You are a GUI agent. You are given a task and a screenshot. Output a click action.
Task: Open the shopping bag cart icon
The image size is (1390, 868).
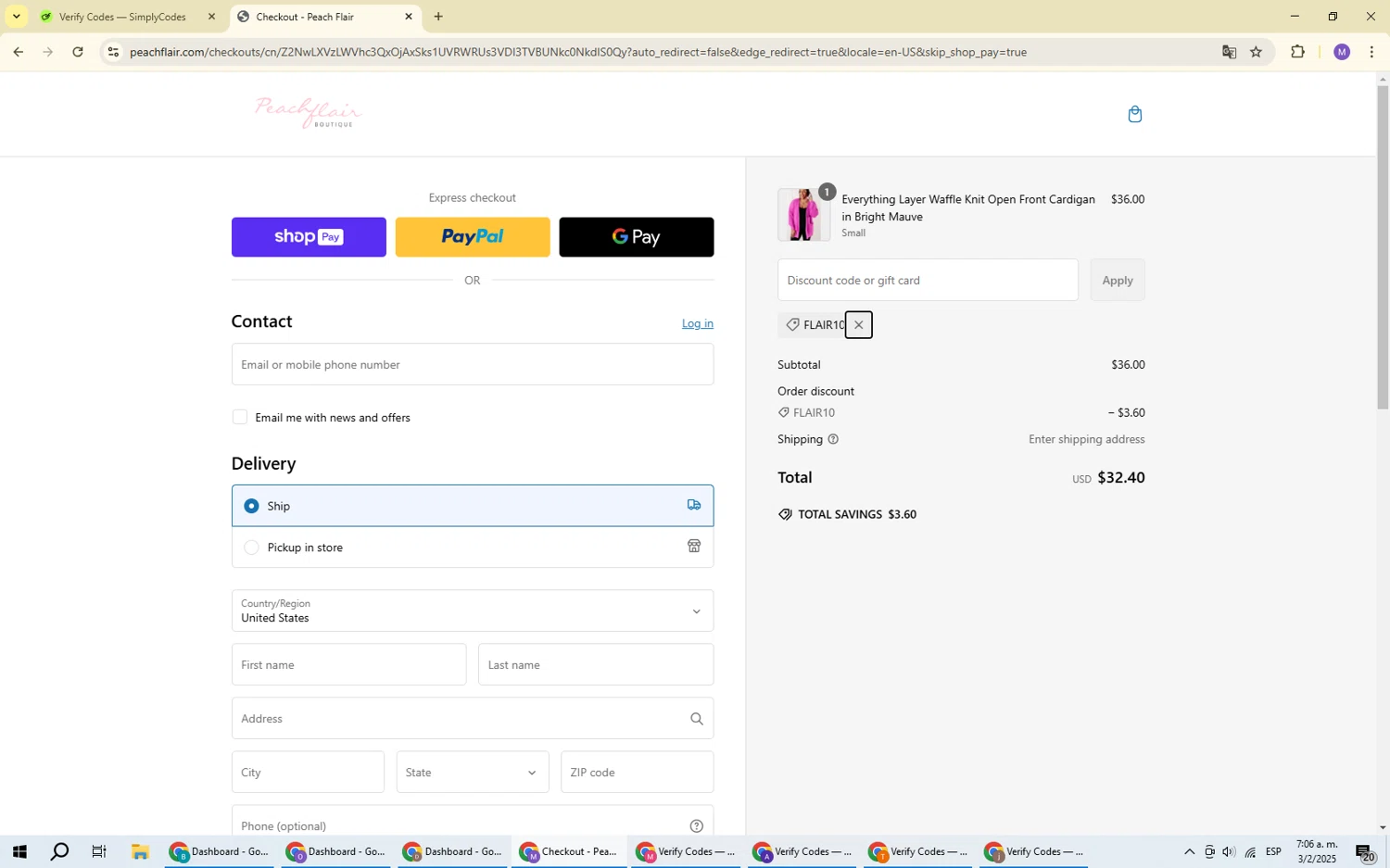(1134, 114)
